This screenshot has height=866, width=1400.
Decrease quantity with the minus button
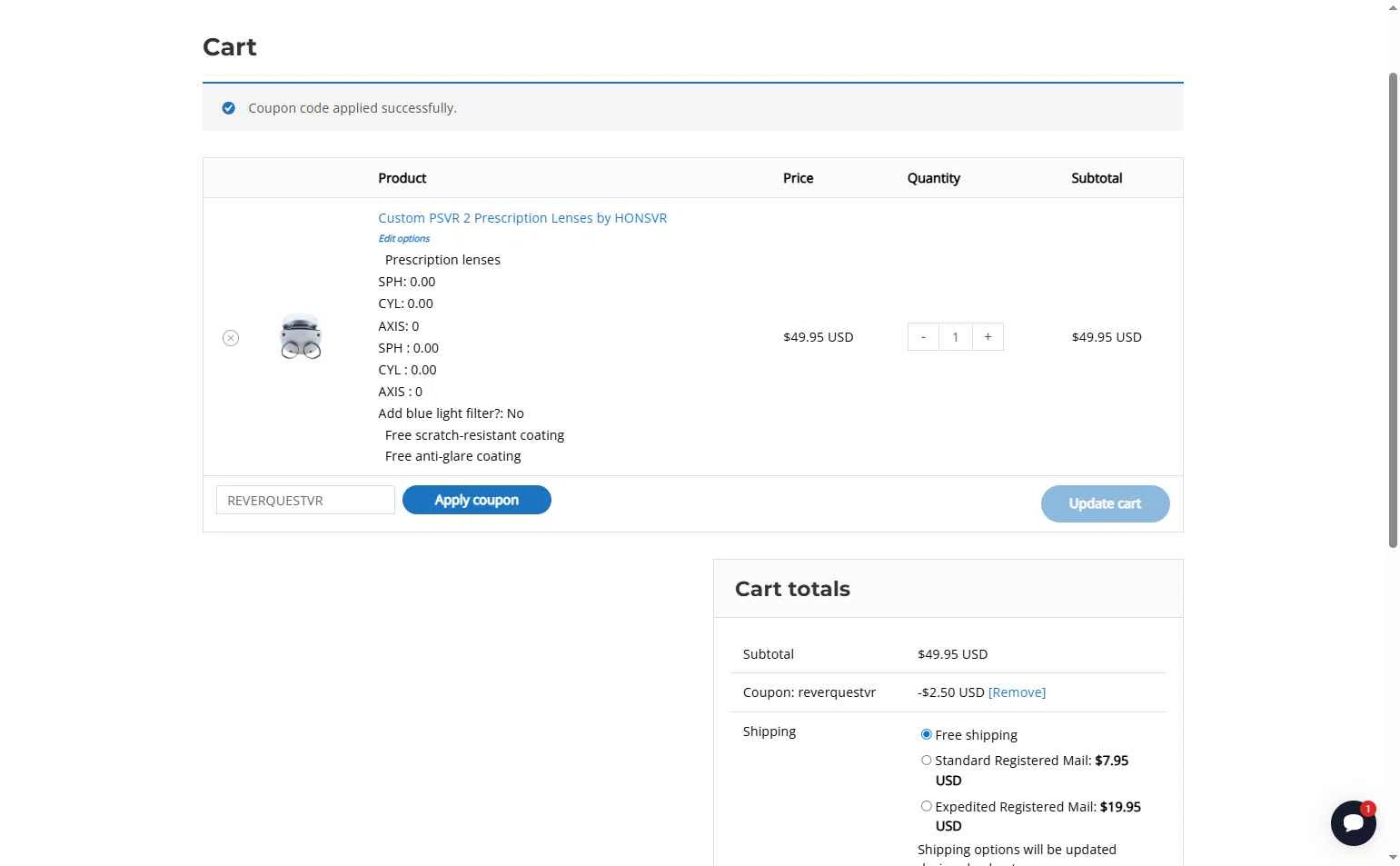[x=923, y=337]
